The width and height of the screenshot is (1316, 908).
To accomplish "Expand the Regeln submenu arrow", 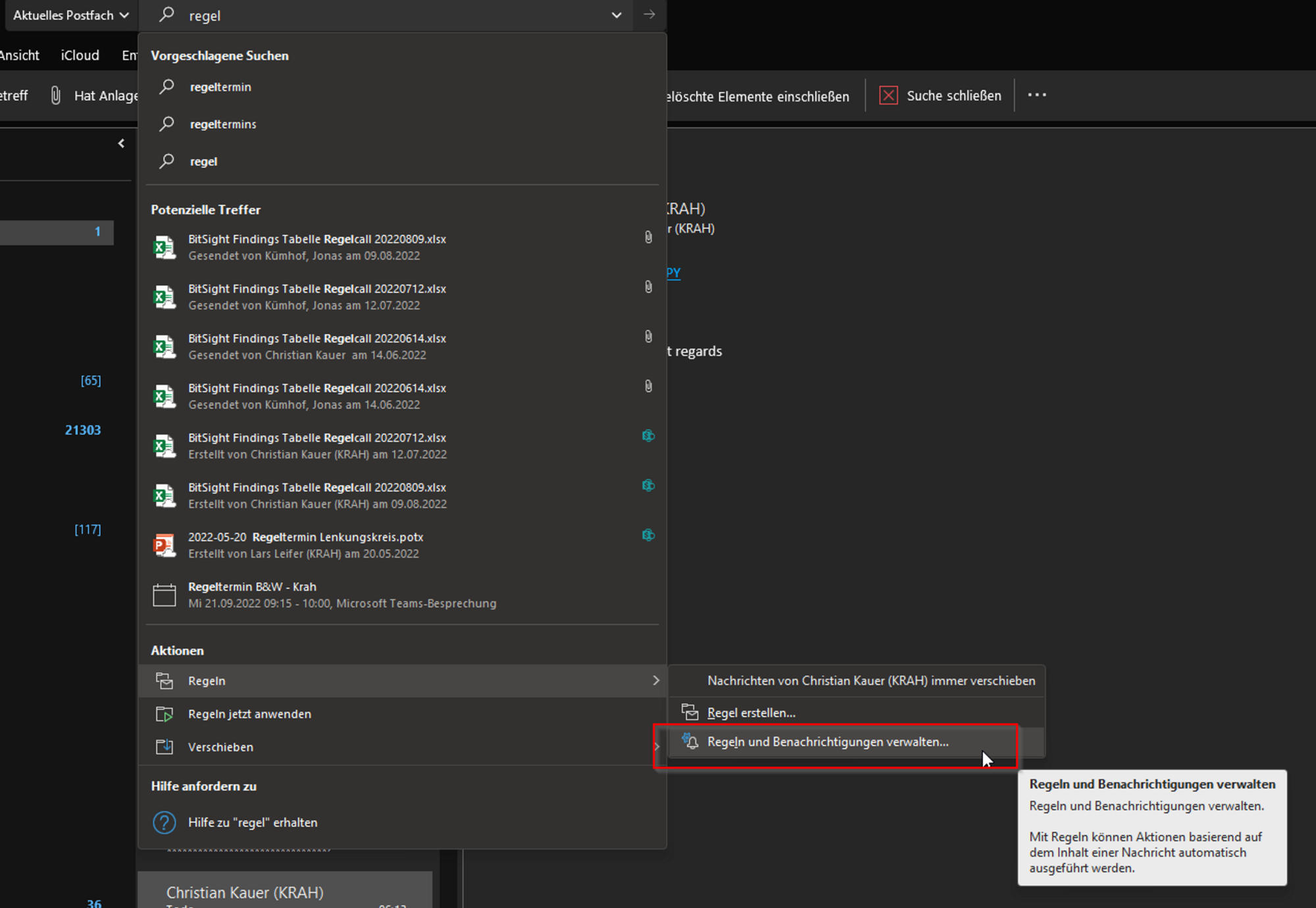I will 656,680.
